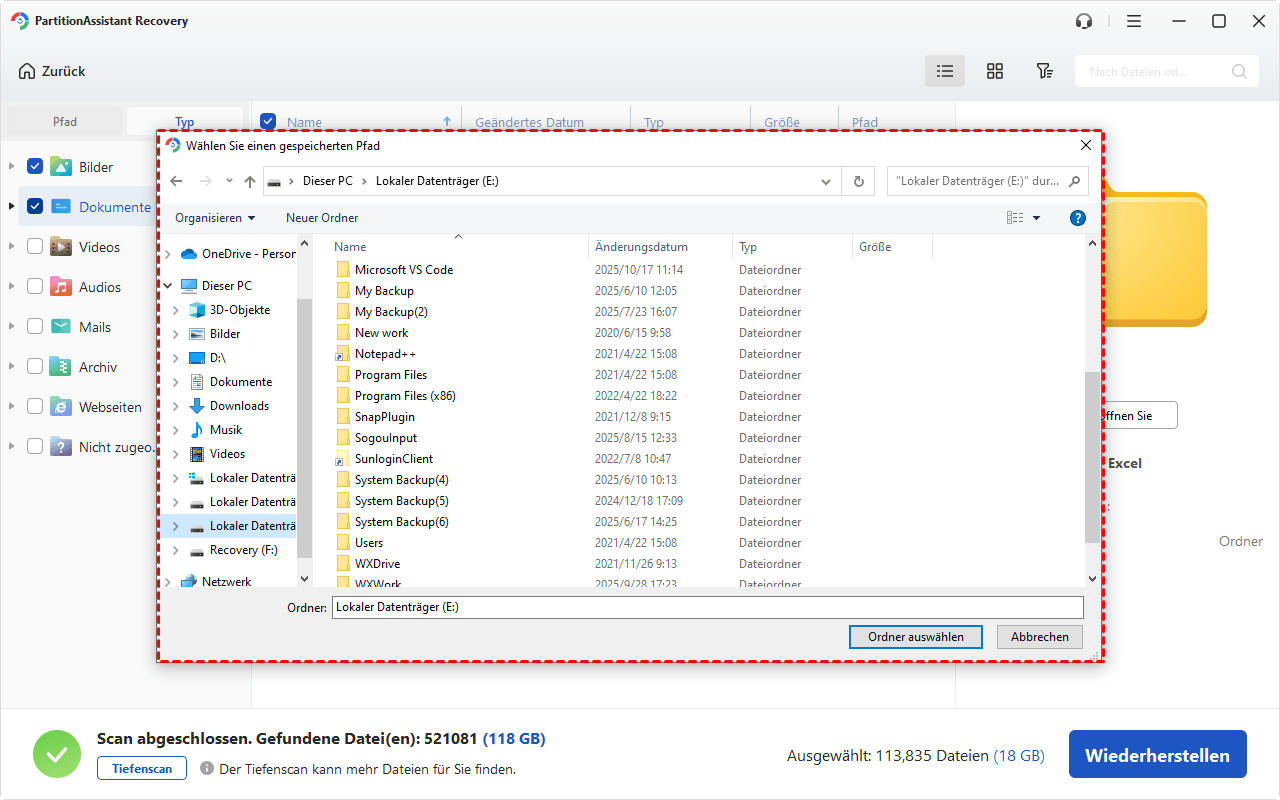Sort dialog files by Größe column

892,246
